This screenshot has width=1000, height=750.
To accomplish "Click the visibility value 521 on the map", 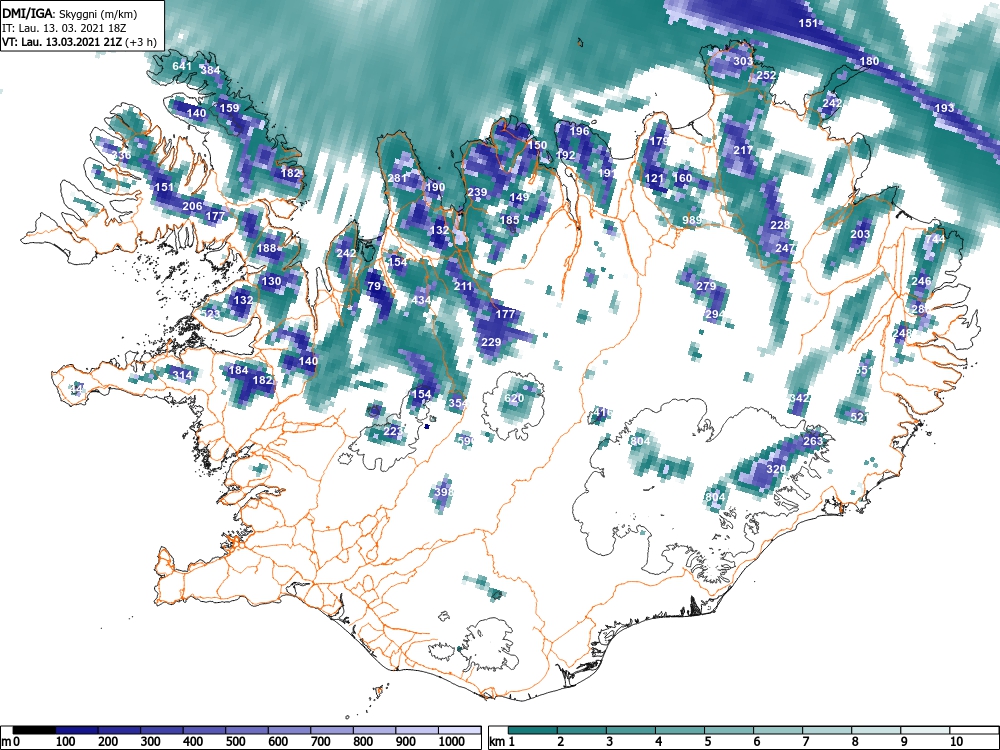I will click(x=860, y=417).
